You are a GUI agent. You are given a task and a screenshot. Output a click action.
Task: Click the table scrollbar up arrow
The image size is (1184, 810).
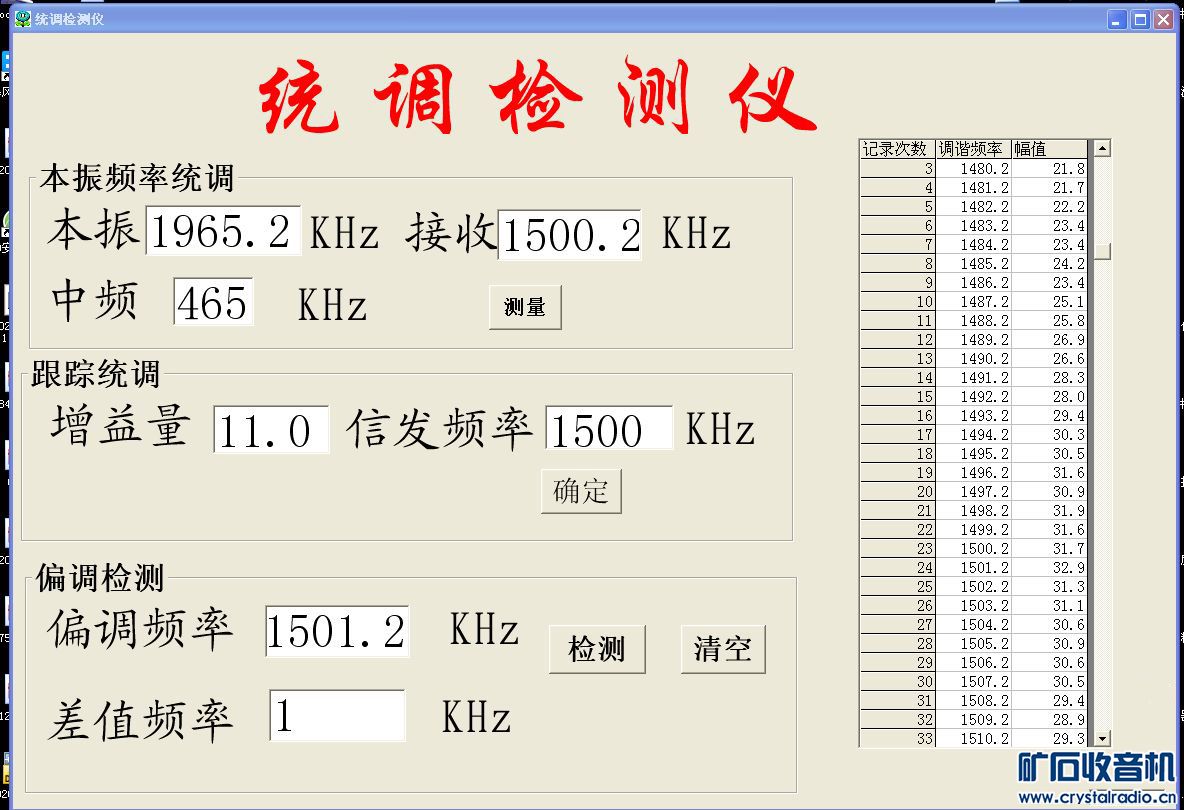[x=1102, y=149]
